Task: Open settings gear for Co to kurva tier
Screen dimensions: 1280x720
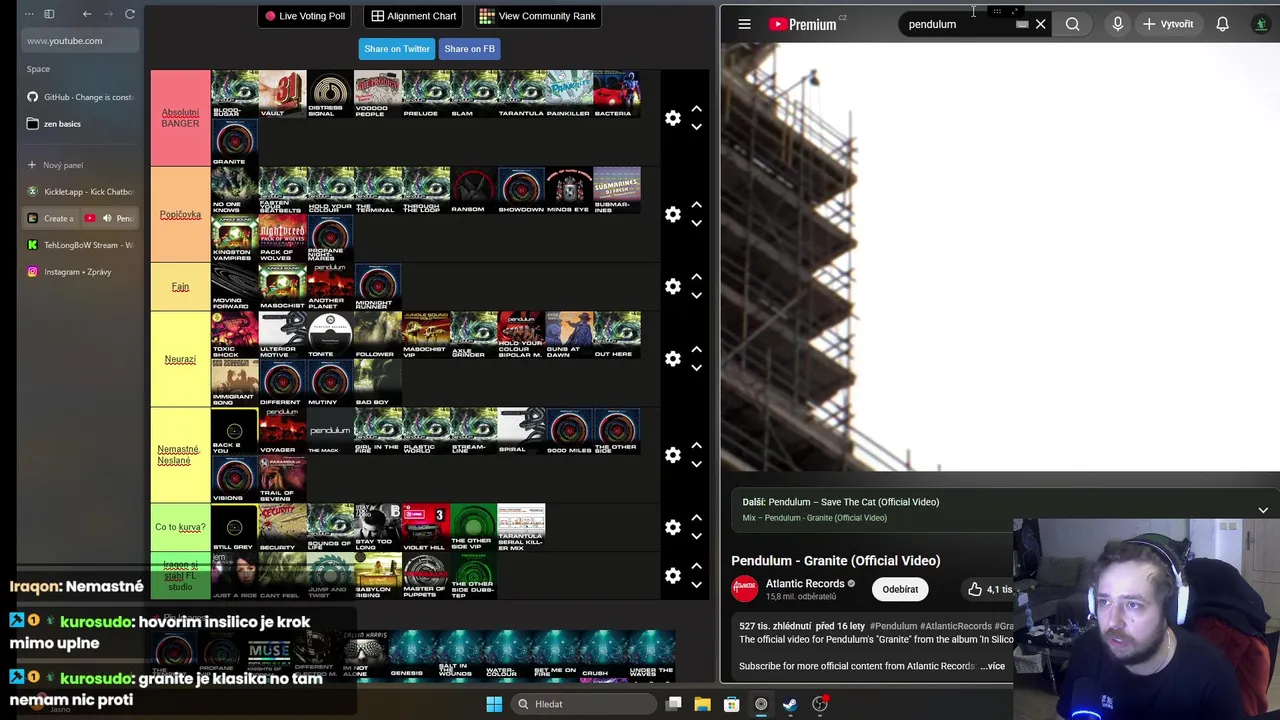Action: click(x=673, y=527)
